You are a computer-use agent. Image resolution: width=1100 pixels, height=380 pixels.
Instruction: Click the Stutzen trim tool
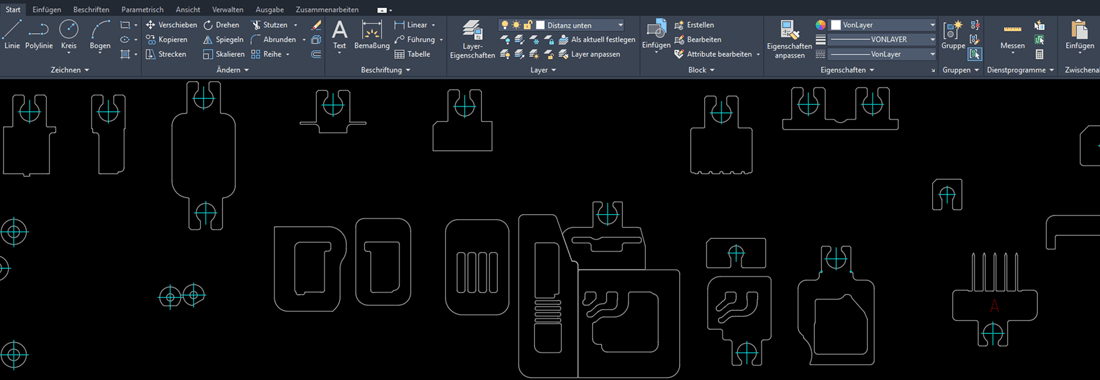pos(269,25)
